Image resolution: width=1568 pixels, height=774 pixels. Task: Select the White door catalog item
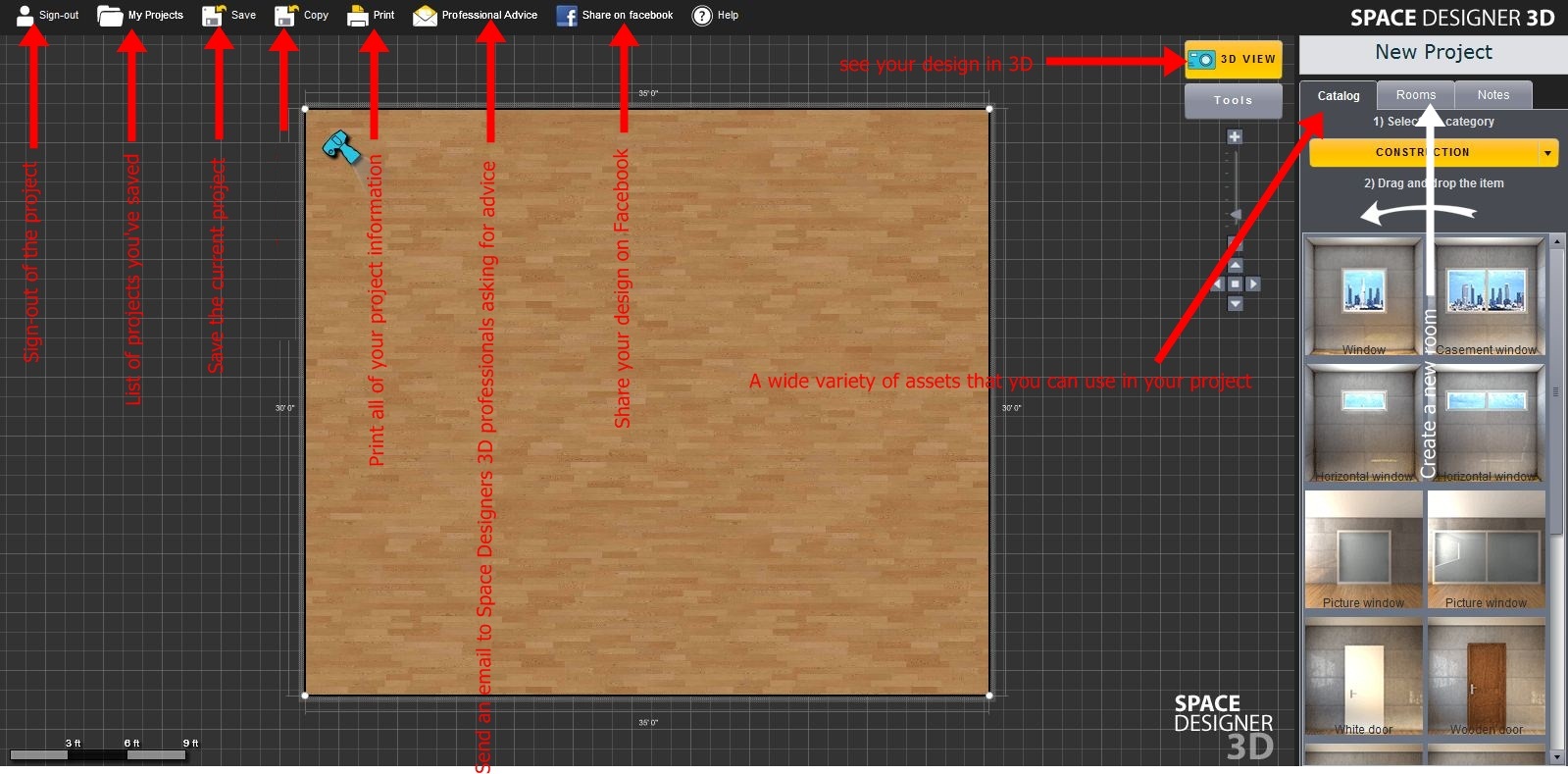click(1364, 676)
